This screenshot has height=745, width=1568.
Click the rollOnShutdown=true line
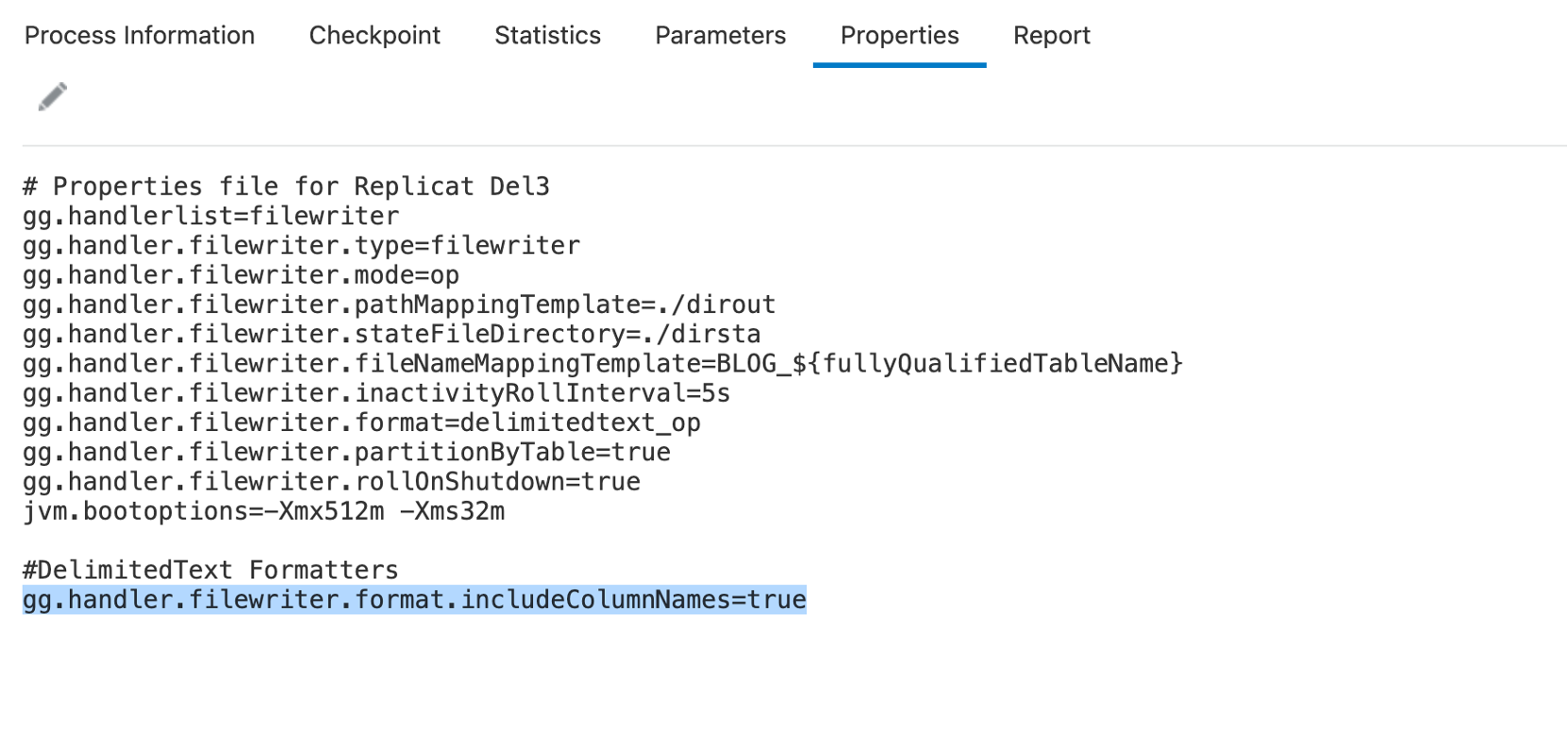(331, 482)
